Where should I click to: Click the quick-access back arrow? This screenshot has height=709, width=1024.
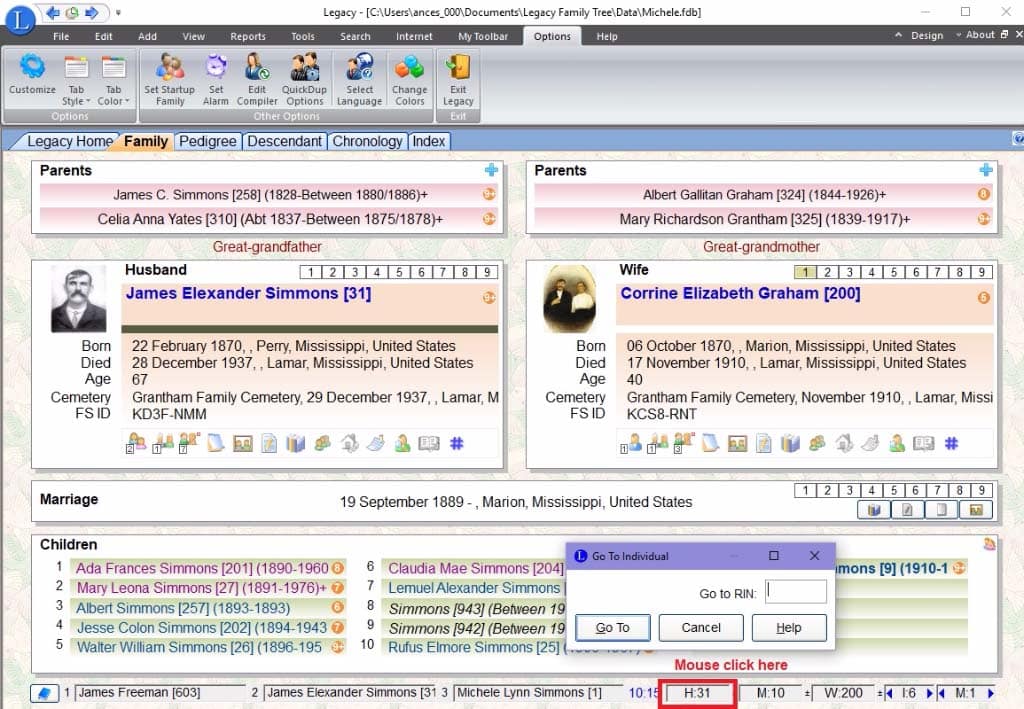tap(54, 12)
